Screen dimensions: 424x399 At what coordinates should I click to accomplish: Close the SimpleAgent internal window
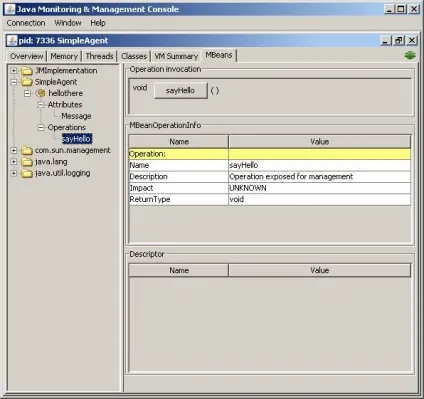tap(412, 41)
